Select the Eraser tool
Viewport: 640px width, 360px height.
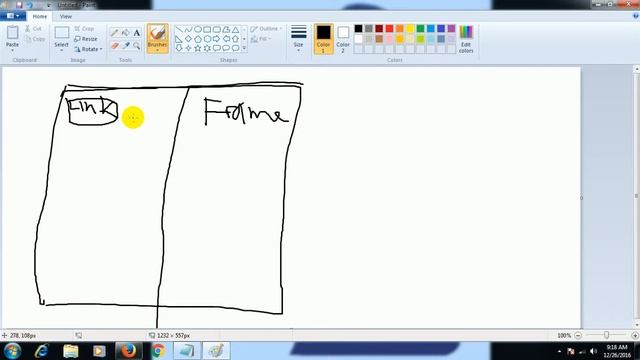(115, 45)
